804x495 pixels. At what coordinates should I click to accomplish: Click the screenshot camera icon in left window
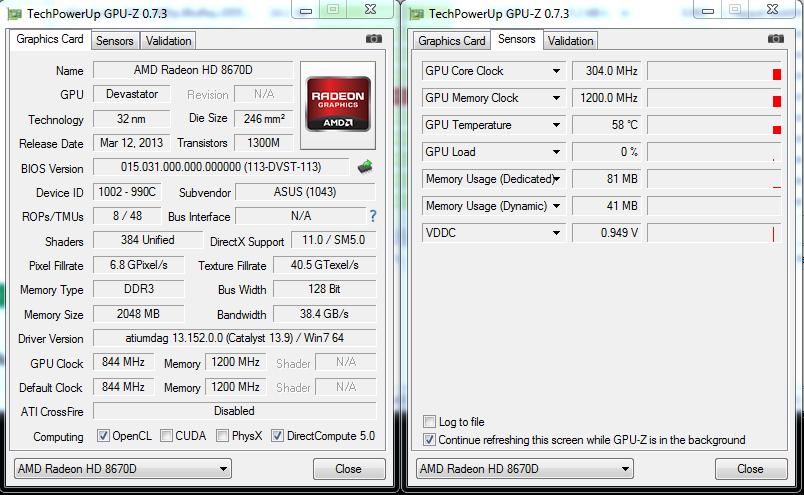tap(374, 38)
